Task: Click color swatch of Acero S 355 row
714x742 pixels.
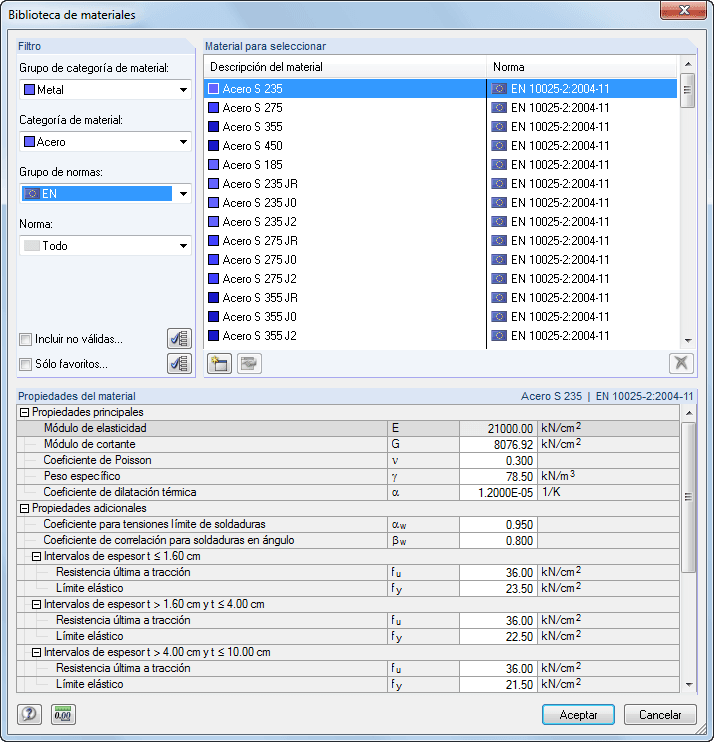Action: point(213,127)
